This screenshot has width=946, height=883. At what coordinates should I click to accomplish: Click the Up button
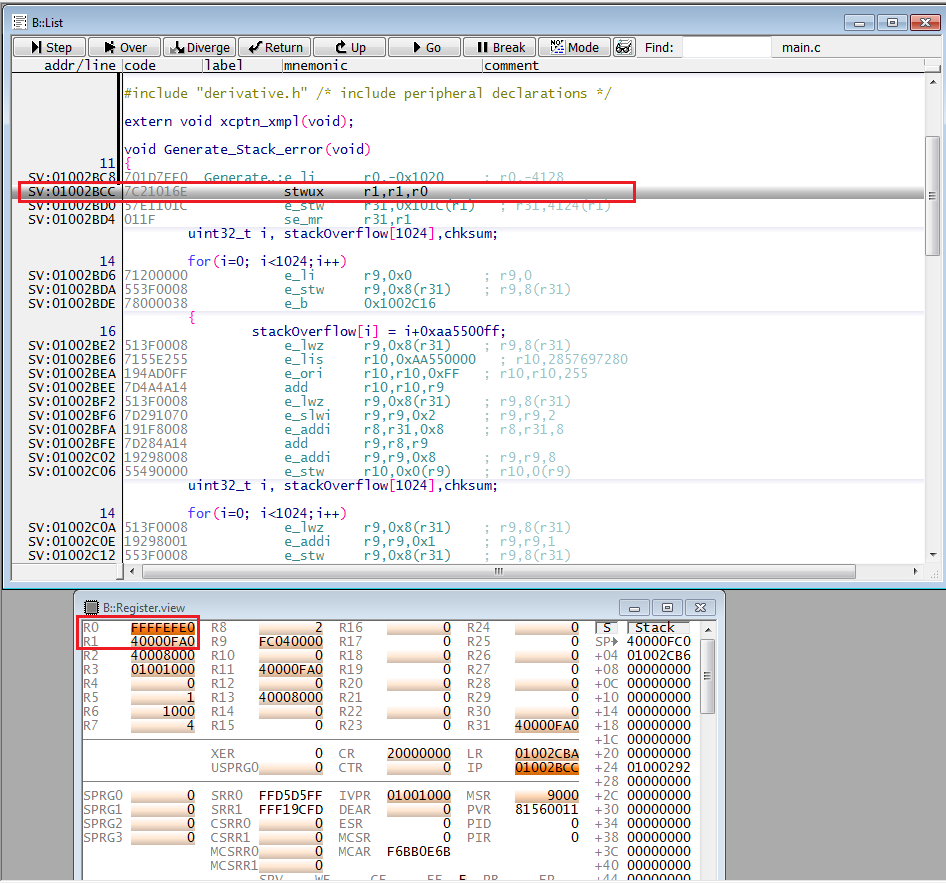[350, 47]
